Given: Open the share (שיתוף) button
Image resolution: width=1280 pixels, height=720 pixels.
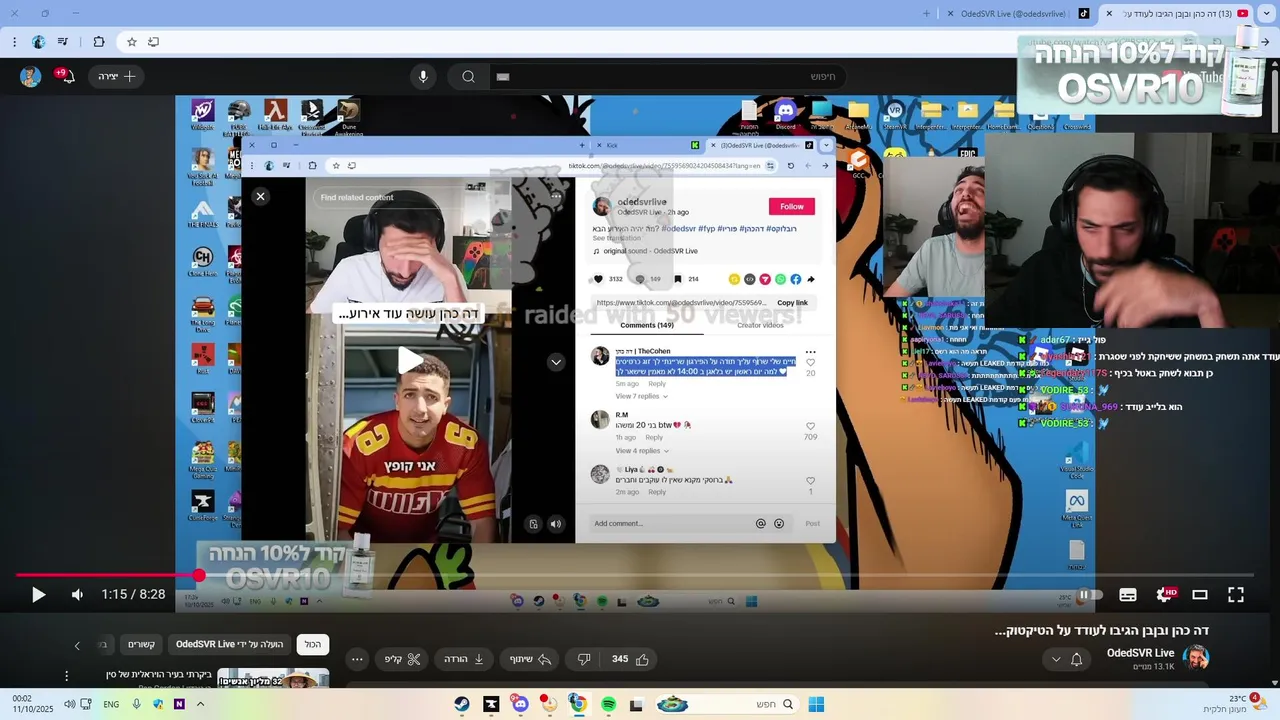Looking at the screenshot, I should click(531, 659).
